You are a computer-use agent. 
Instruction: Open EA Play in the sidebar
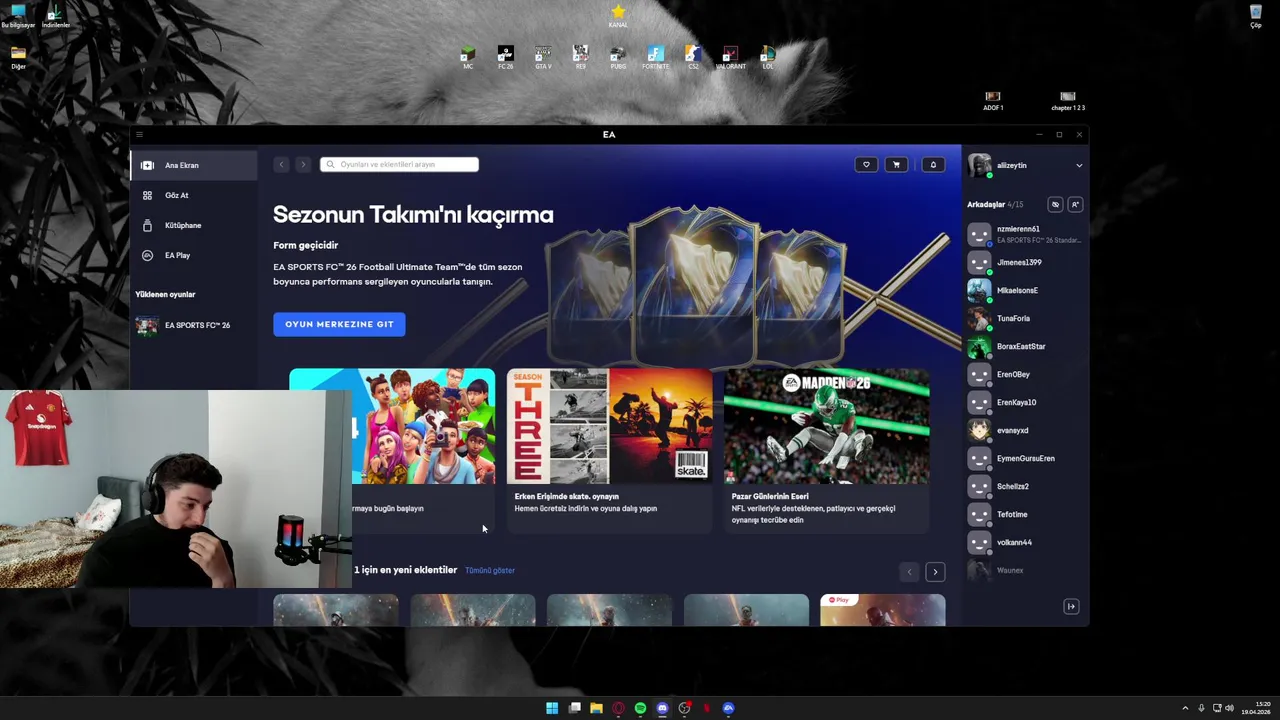[x=194, y=255]
